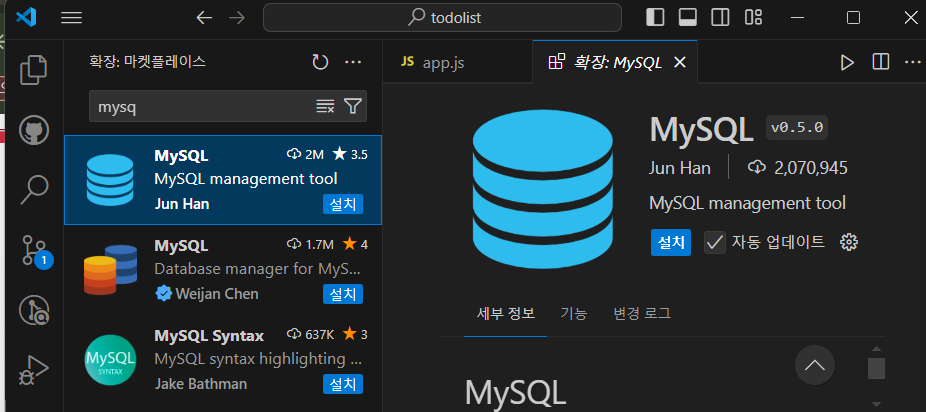Click the large MySQL database logo
926x412 pixels.
click(x=543, y=189)
